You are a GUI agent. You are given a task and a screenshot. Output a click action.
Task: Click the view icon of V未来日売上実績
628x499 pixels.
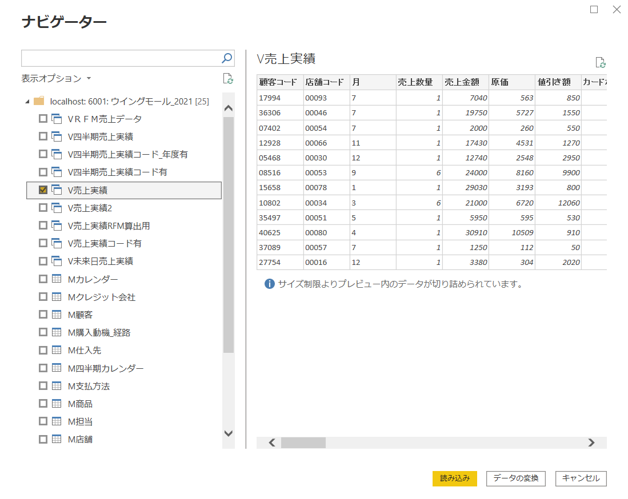57,261
